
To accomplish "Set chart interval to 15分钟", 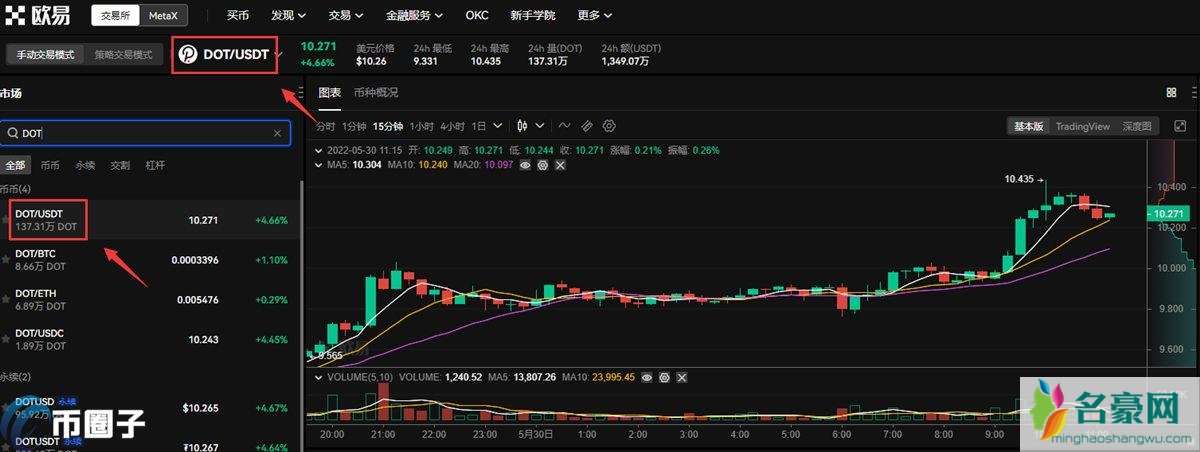I will click(x=388, y=126).
